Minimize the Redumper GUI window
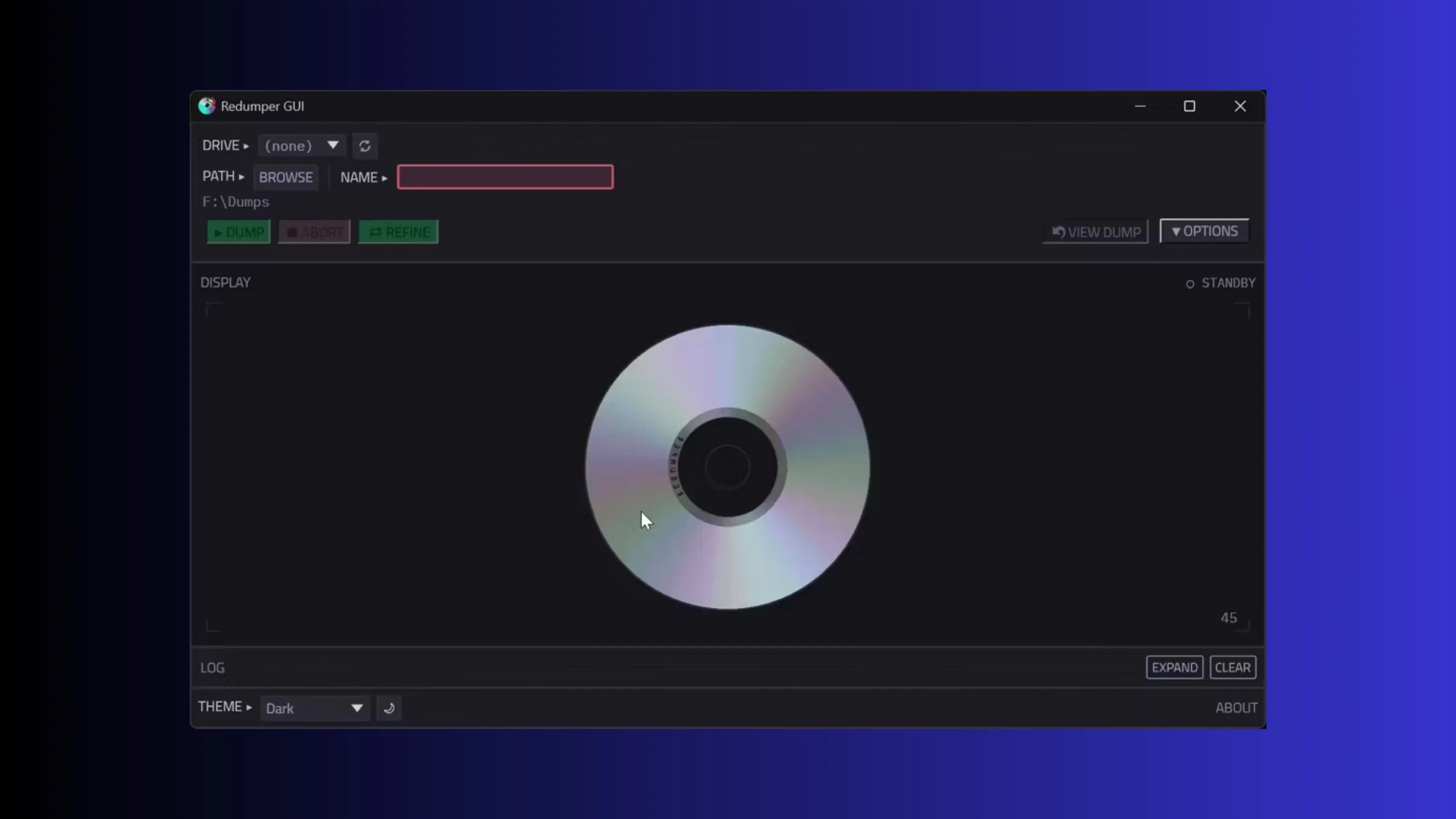 pyautogui.click(x=1140, y=106)
